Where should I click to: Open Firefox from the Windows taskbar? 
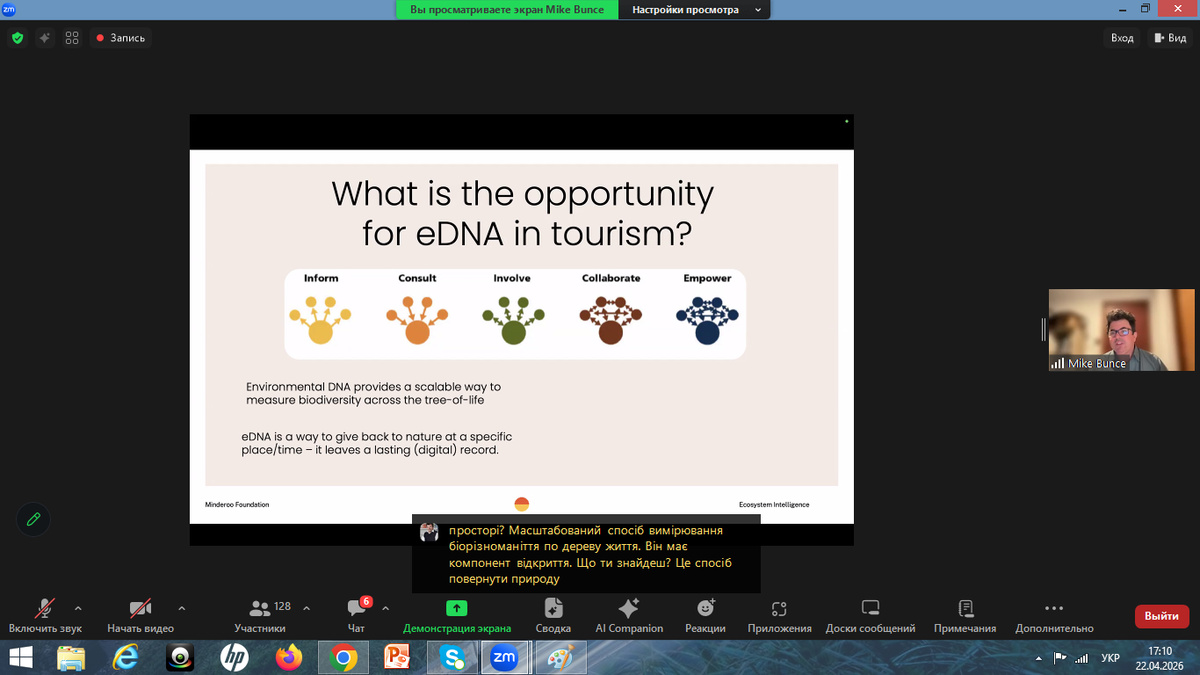(289, 657)
